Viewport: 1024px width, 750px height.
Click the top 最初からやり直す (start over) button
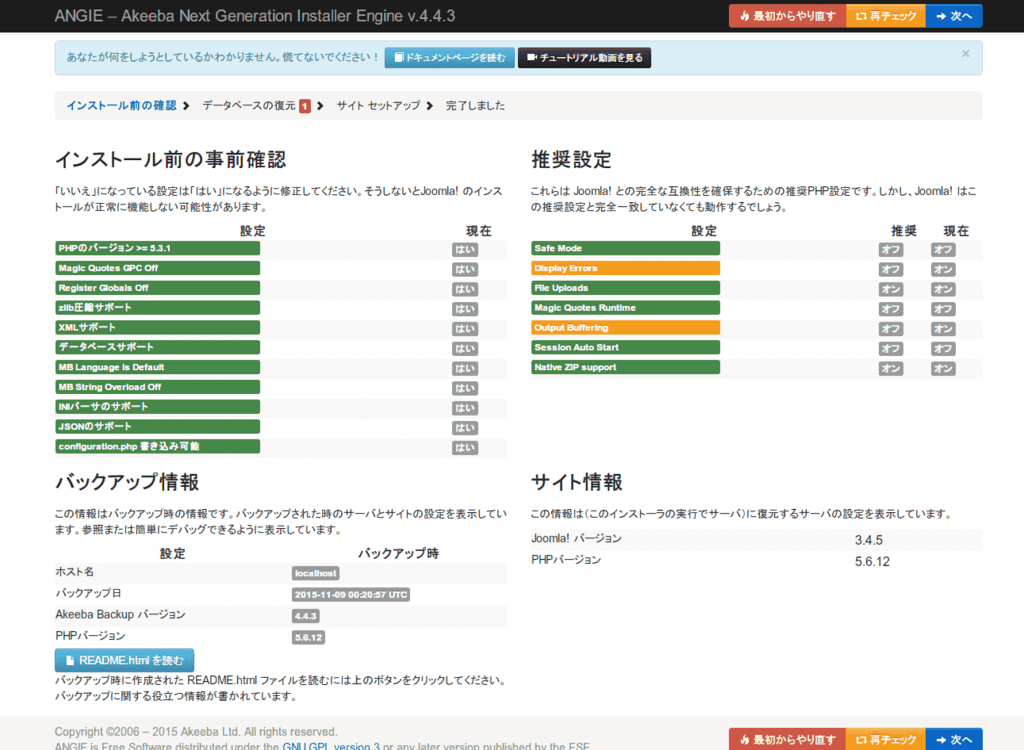point(787,16)
